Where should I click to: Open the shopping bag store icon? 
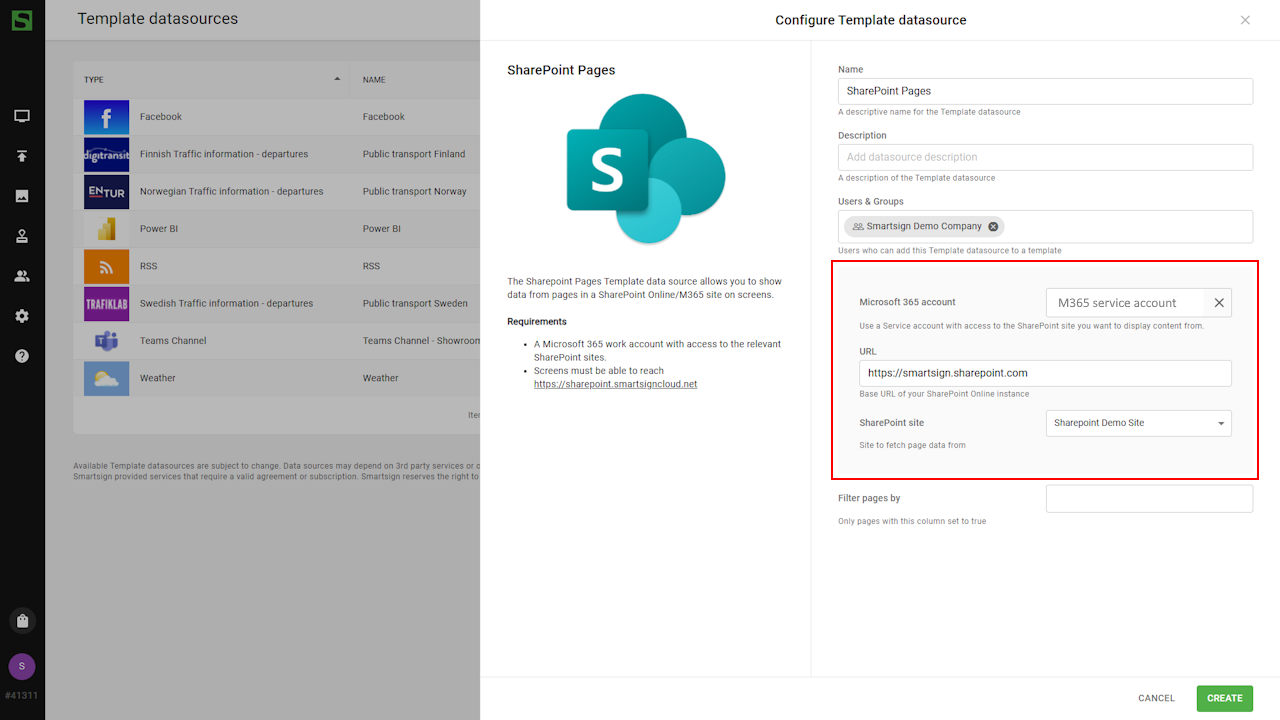[22, 620]
